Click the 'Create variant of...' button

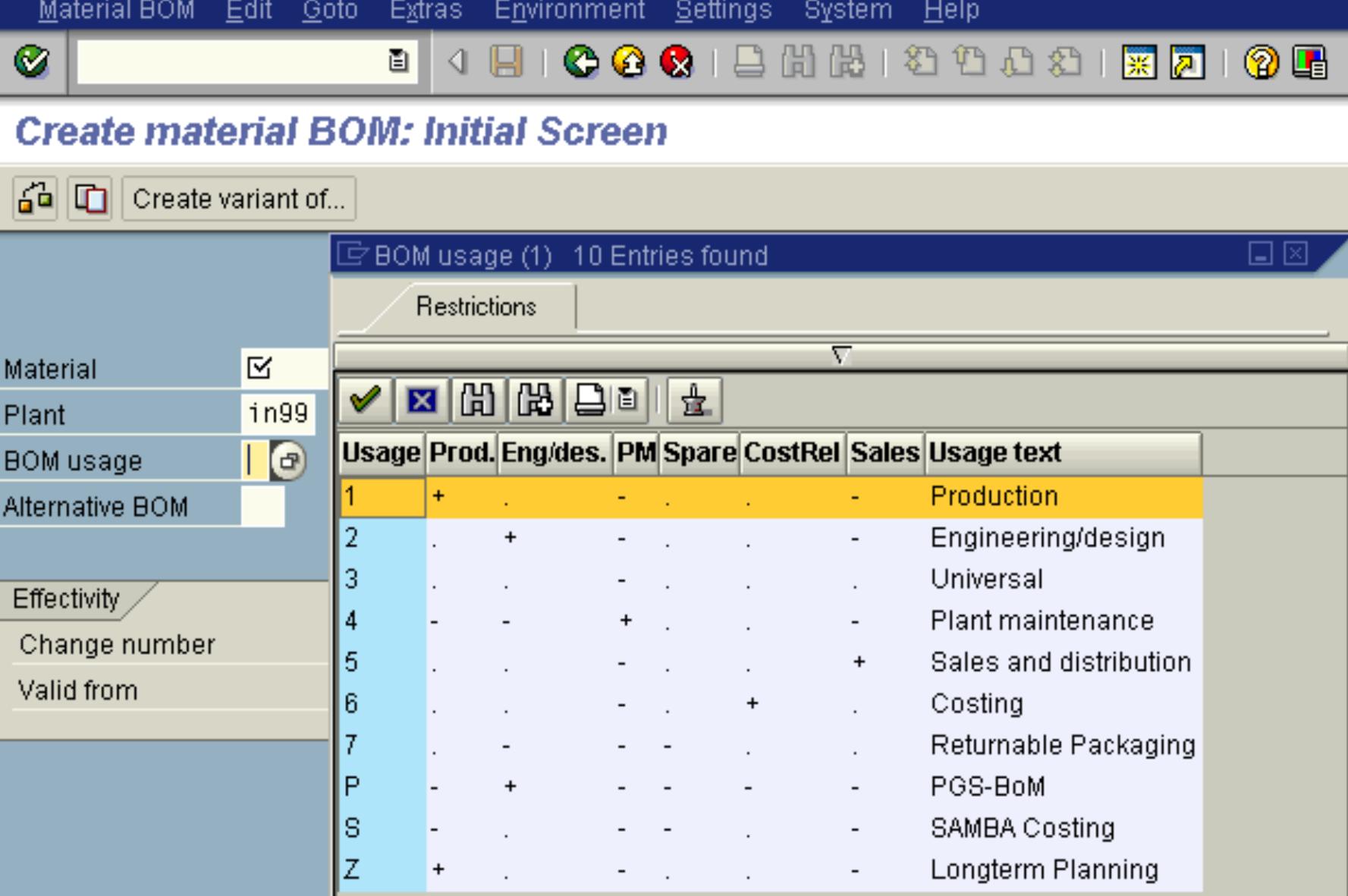coord(237,199)
